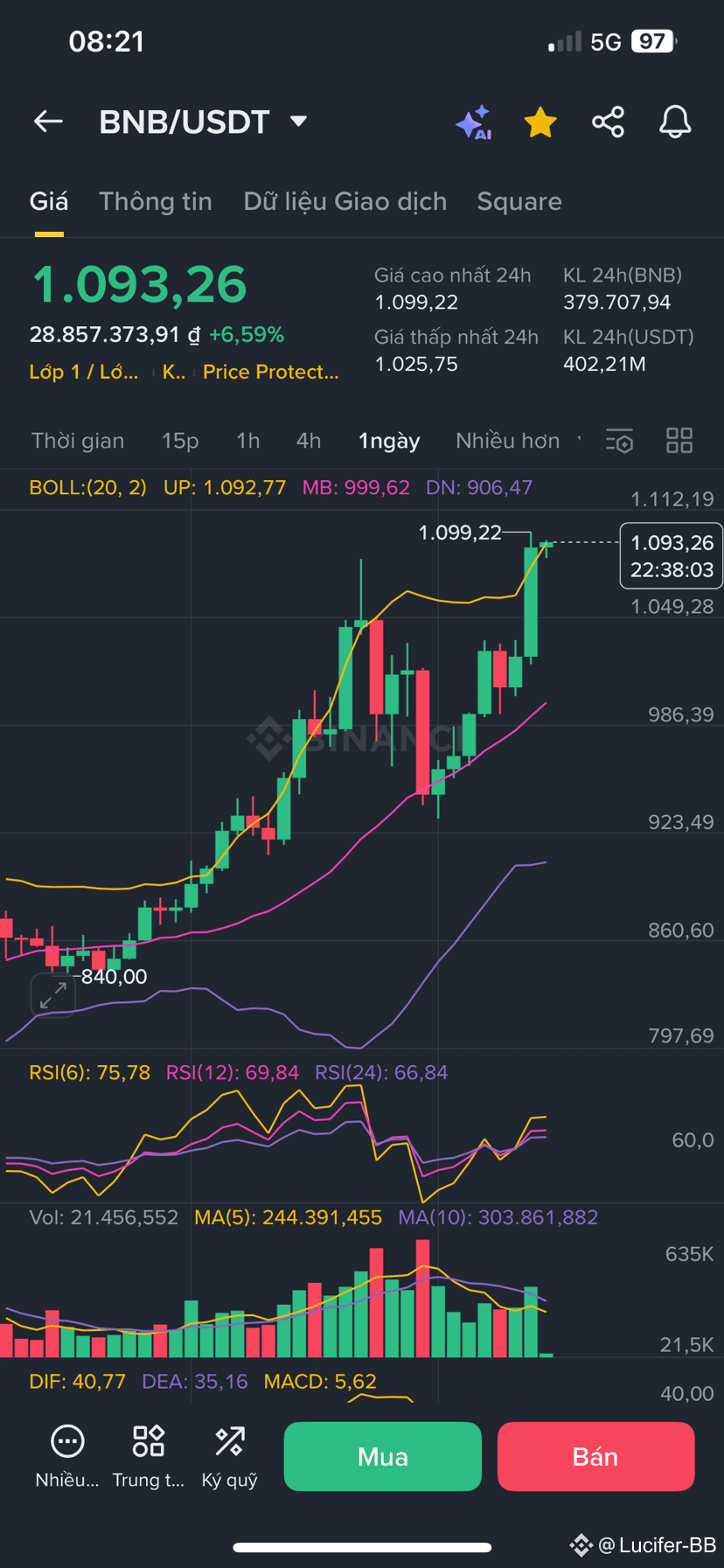Tap the DN: 906,47 Bollinger value

pos(479,488)
